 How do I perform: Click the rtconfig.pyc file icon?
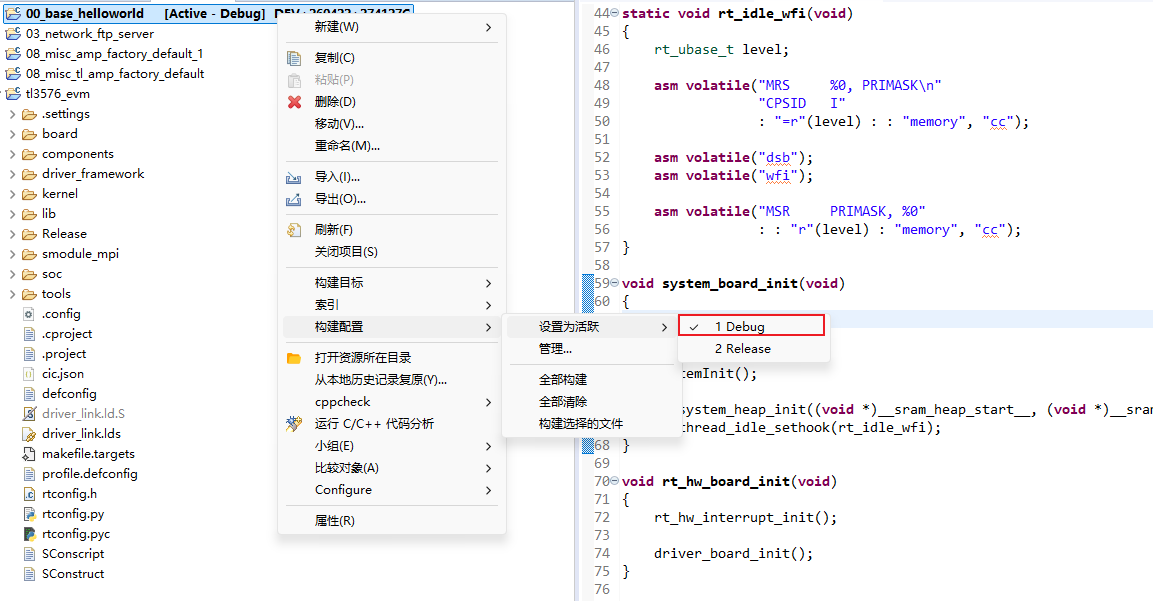coord(29,534)
